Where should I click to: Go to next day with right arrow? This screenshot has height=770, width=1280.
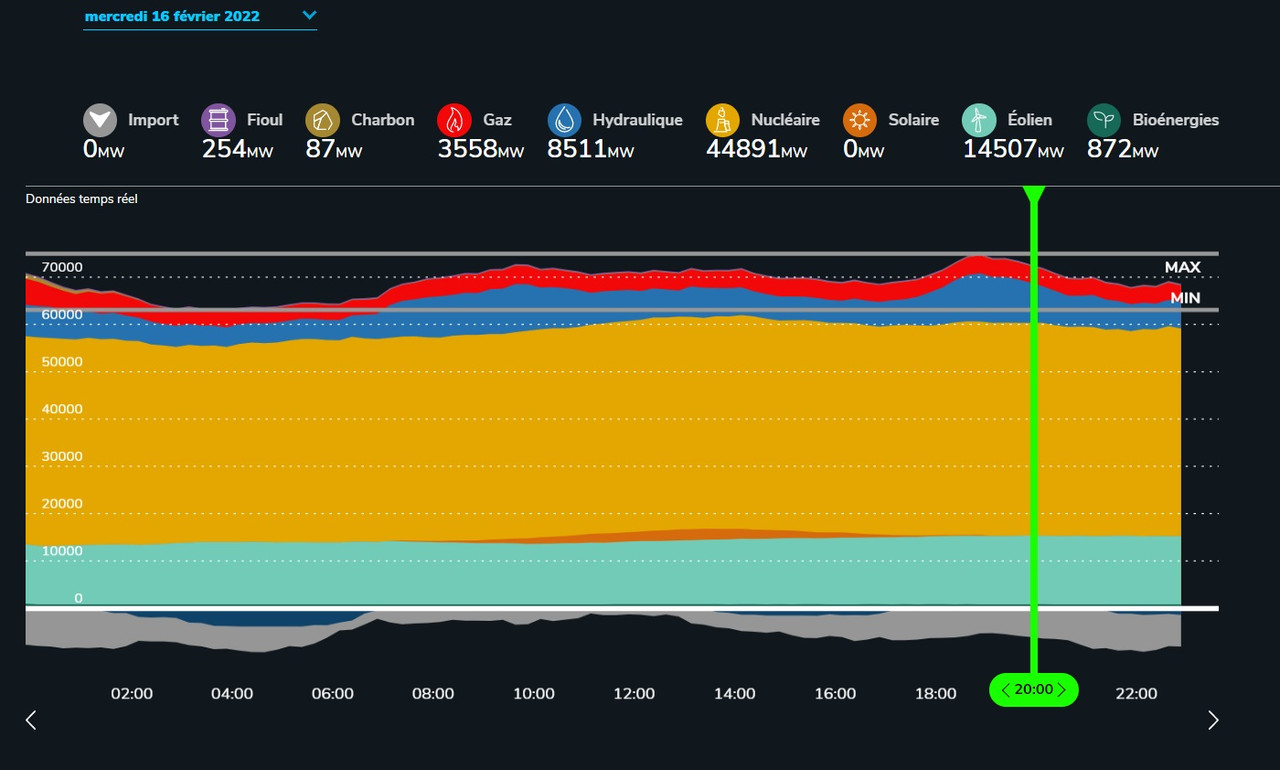click(1213, 720)
